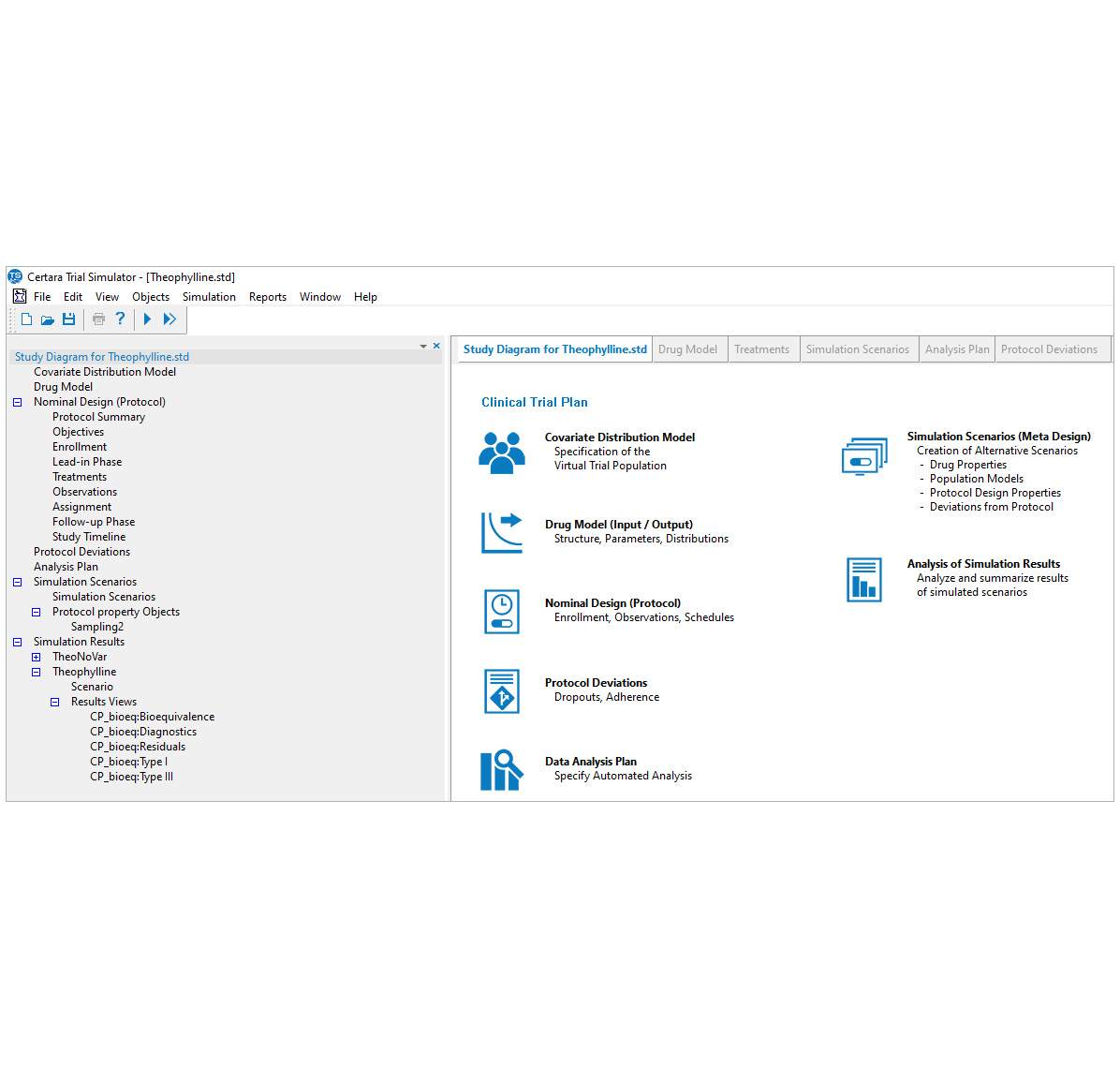
Task: Open the Objects menu
Action: pyautogui.click(x=151, y=296)
